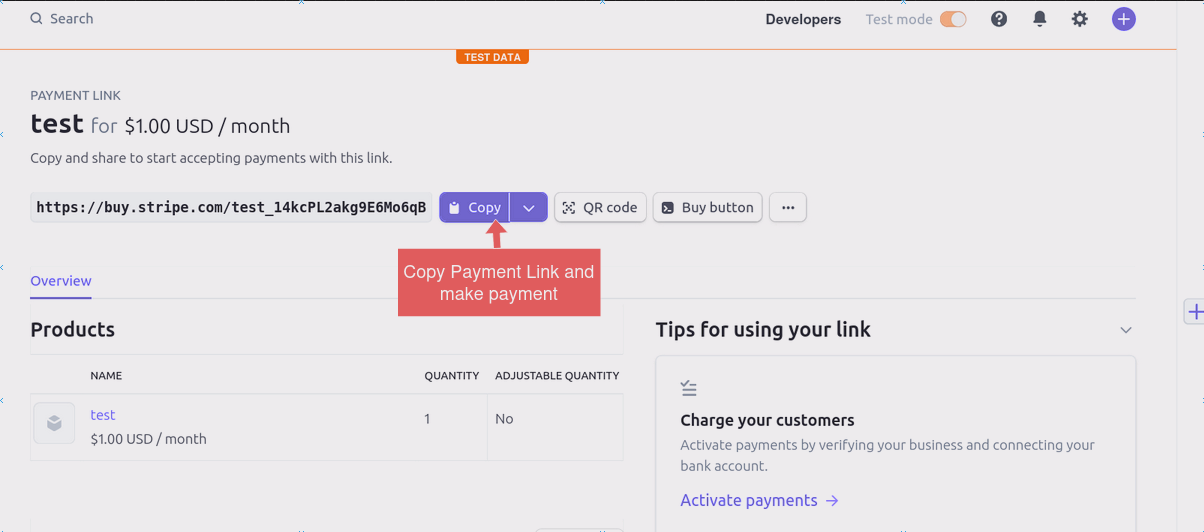The image size is (1204, 532).
Task: Click the plus icon on right edge
Action: click(x=1194, y=312)
